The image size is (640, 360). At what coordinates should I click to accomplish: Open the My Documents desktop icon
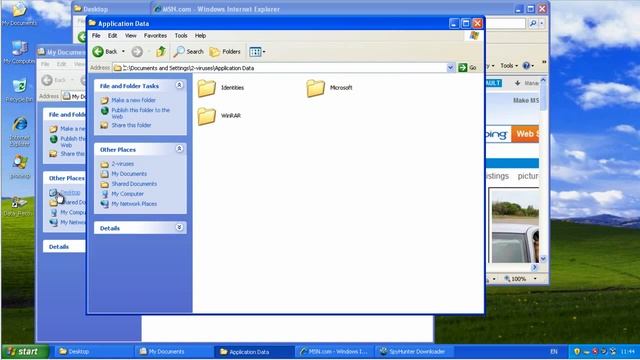19,14
